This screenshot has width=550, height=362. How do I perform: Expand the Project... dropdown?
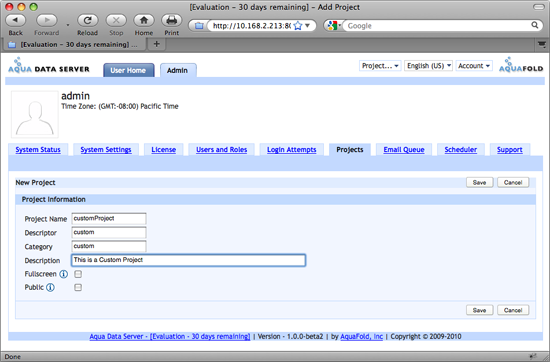pyautogui.click(x=380, y=66)
